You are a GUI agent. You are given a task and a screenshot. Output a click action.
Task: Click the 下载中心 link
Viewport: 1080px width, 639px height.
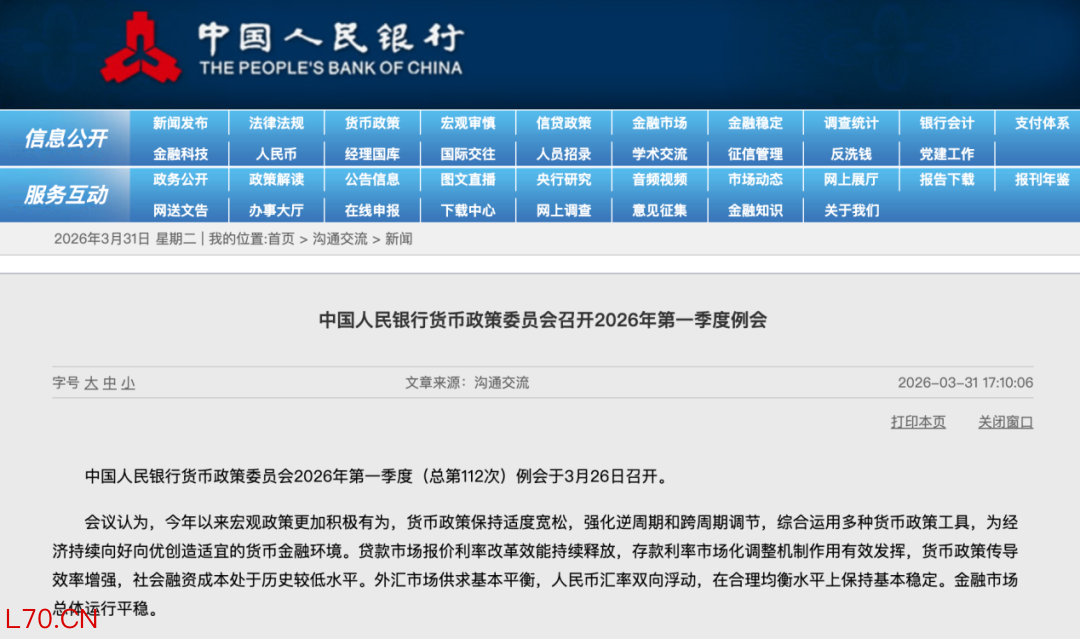coord(468,210)
